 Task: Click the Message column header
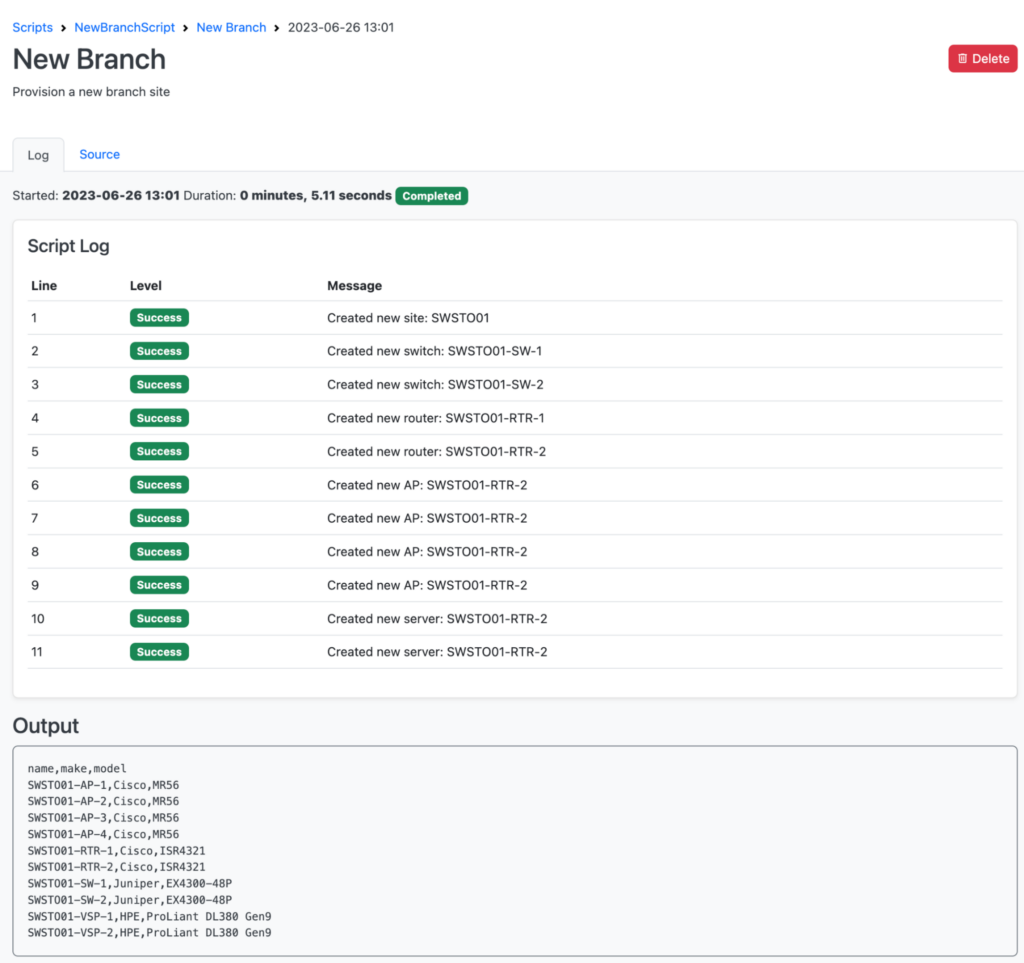[x=355, y=286]
